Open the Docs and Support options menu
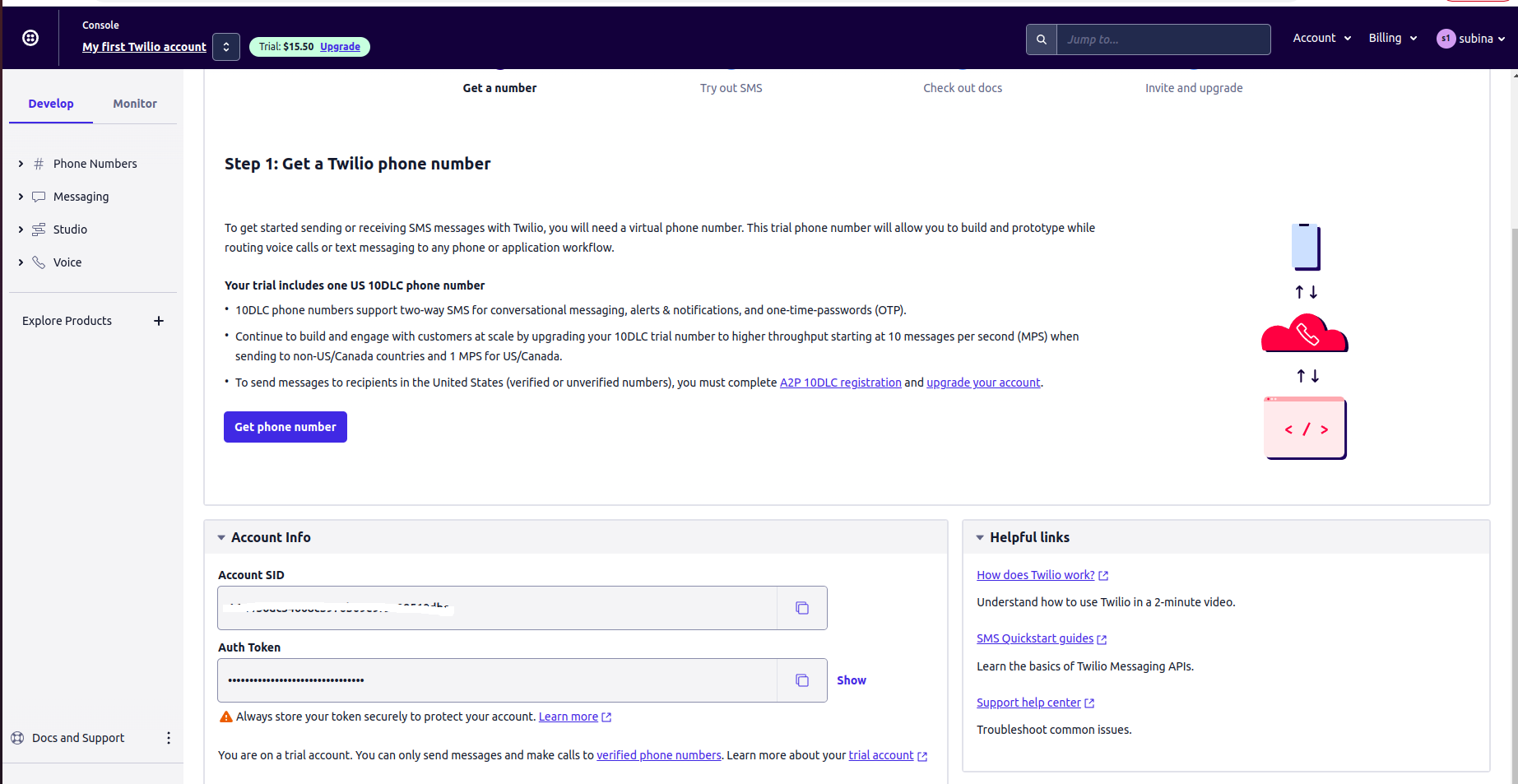Screen dimensions: 1518x784 click(169, 738)
